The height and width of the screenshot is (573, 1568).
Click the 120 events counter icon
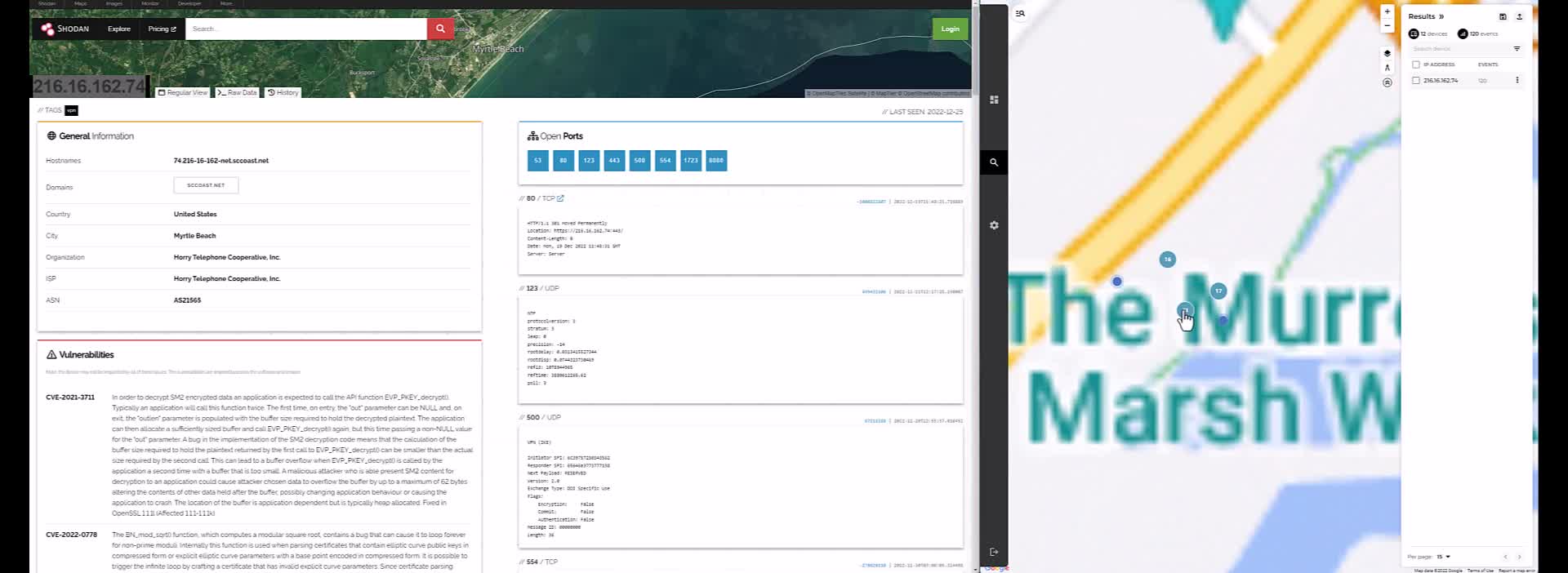tap(1463, 33)
